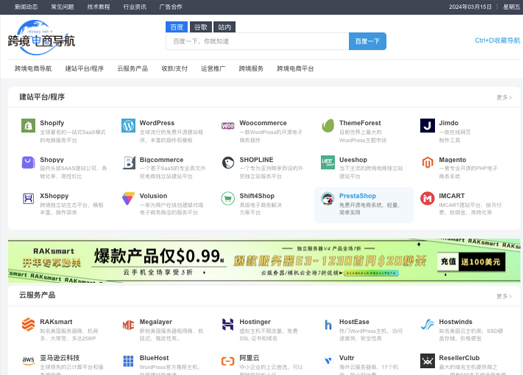Image resolution: width=523 pixels, height=375 pixels.
Task: Open the Megalayer logo icon
Action: (128, 324)
